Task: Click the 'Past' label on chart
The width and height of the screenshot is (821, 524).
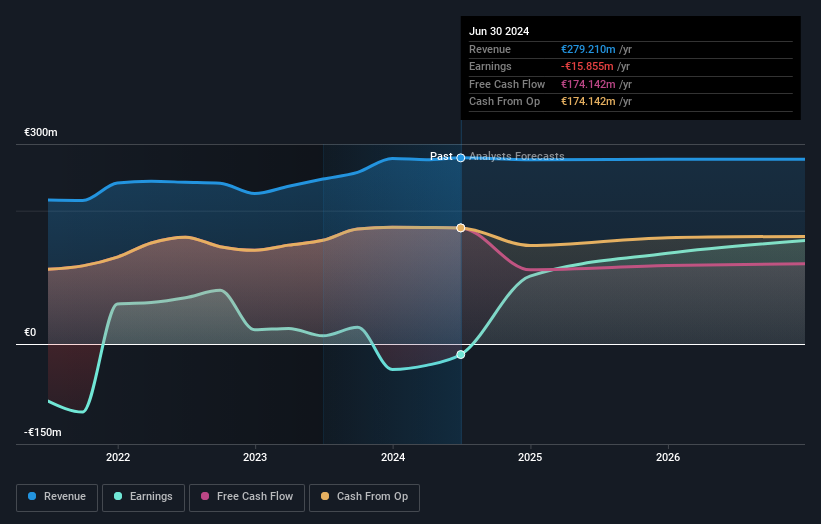Action: point(441,156)
